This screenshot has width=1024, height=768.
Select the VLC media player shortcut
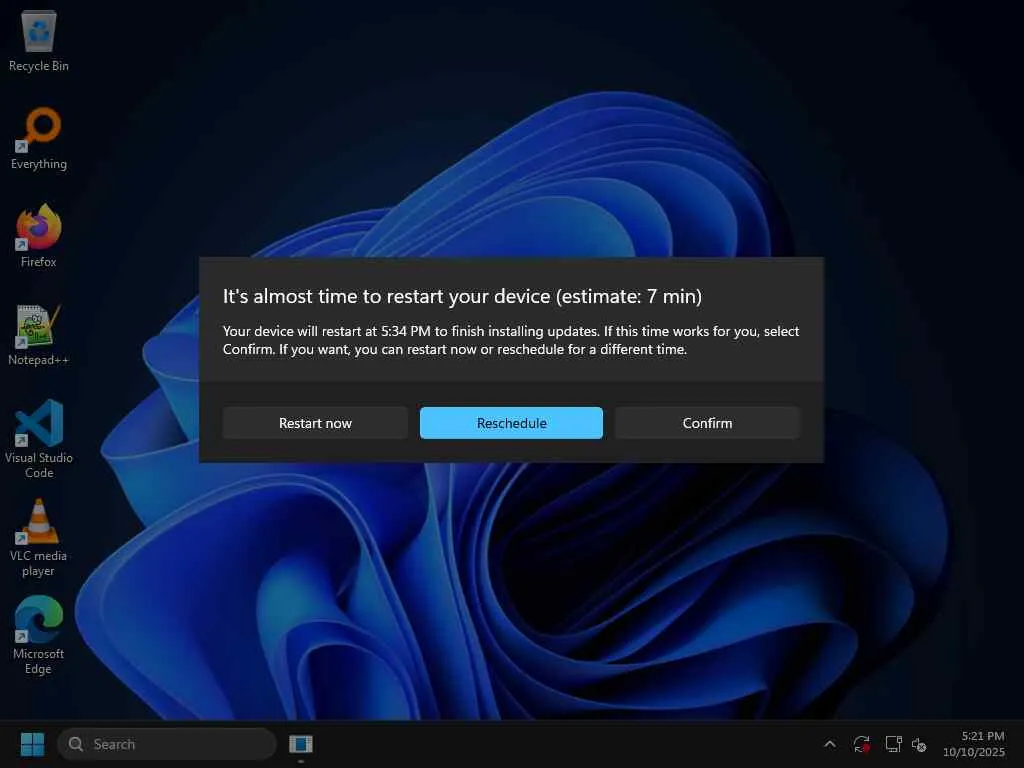click(39, 538)
